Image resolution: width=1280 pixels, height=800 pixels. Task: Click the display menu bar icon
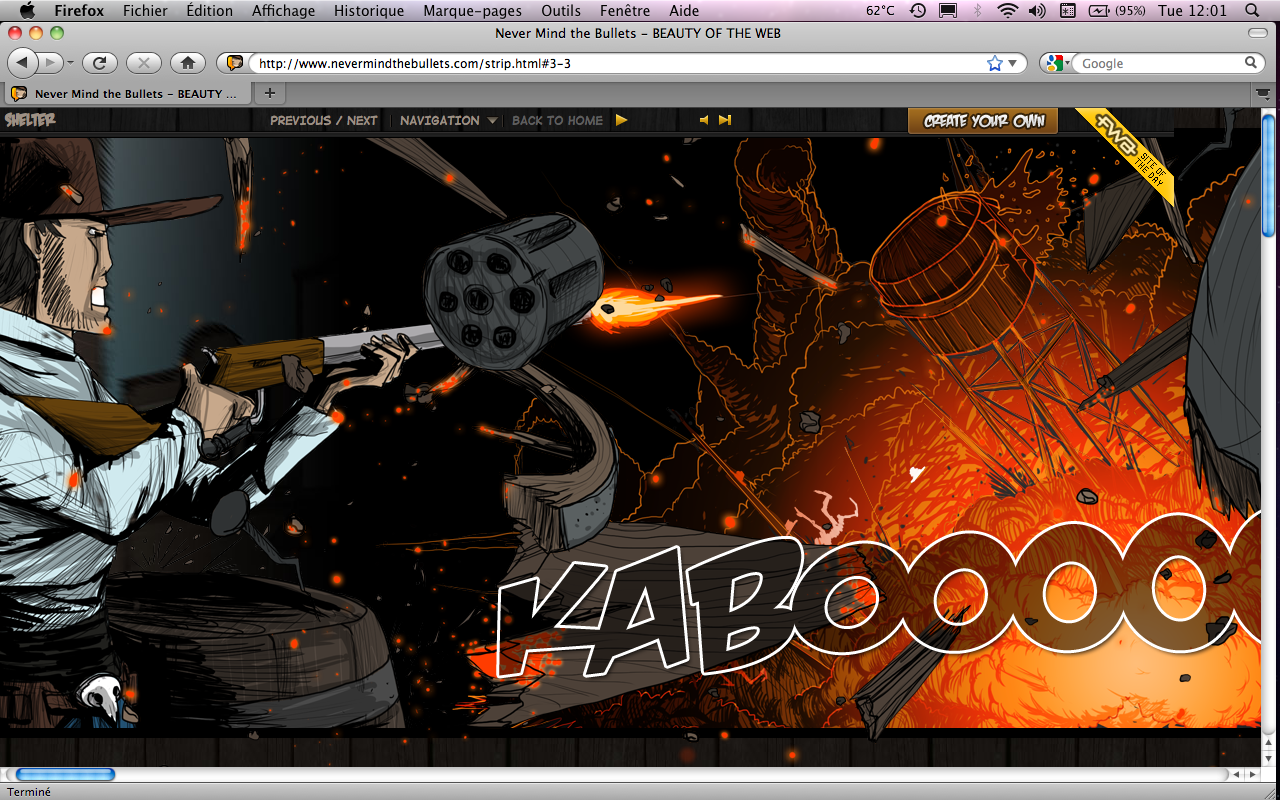coord(948,11)
